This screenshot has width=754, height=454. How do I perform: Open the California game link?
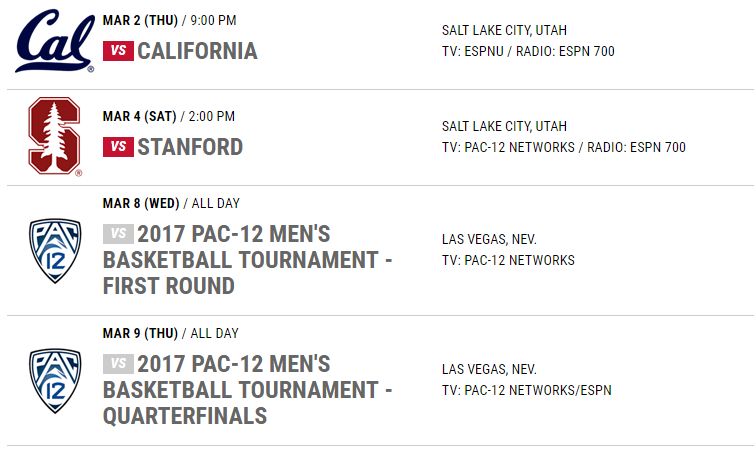coord(197,51)
